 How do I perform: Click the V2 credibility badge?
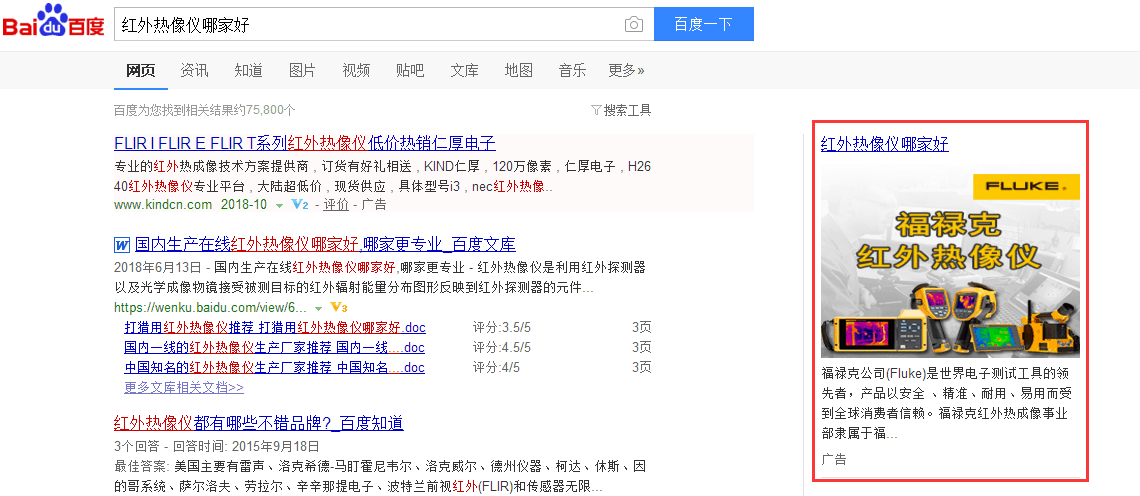click(x=300, y=205)
